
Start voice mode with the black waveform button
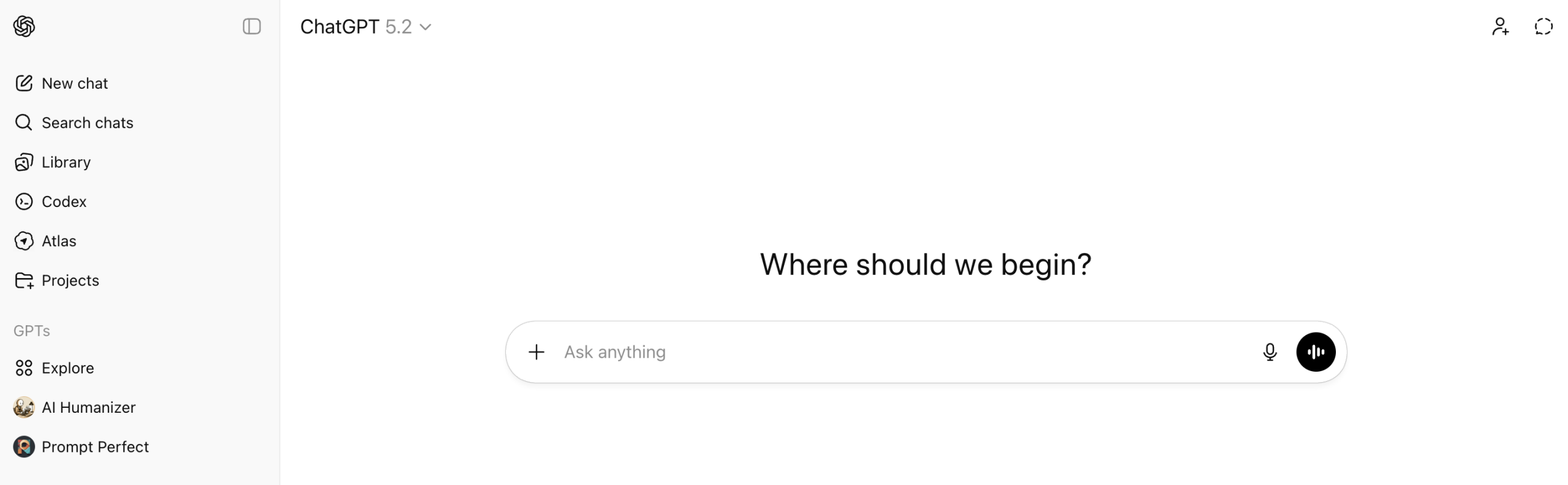(1315, 352)
